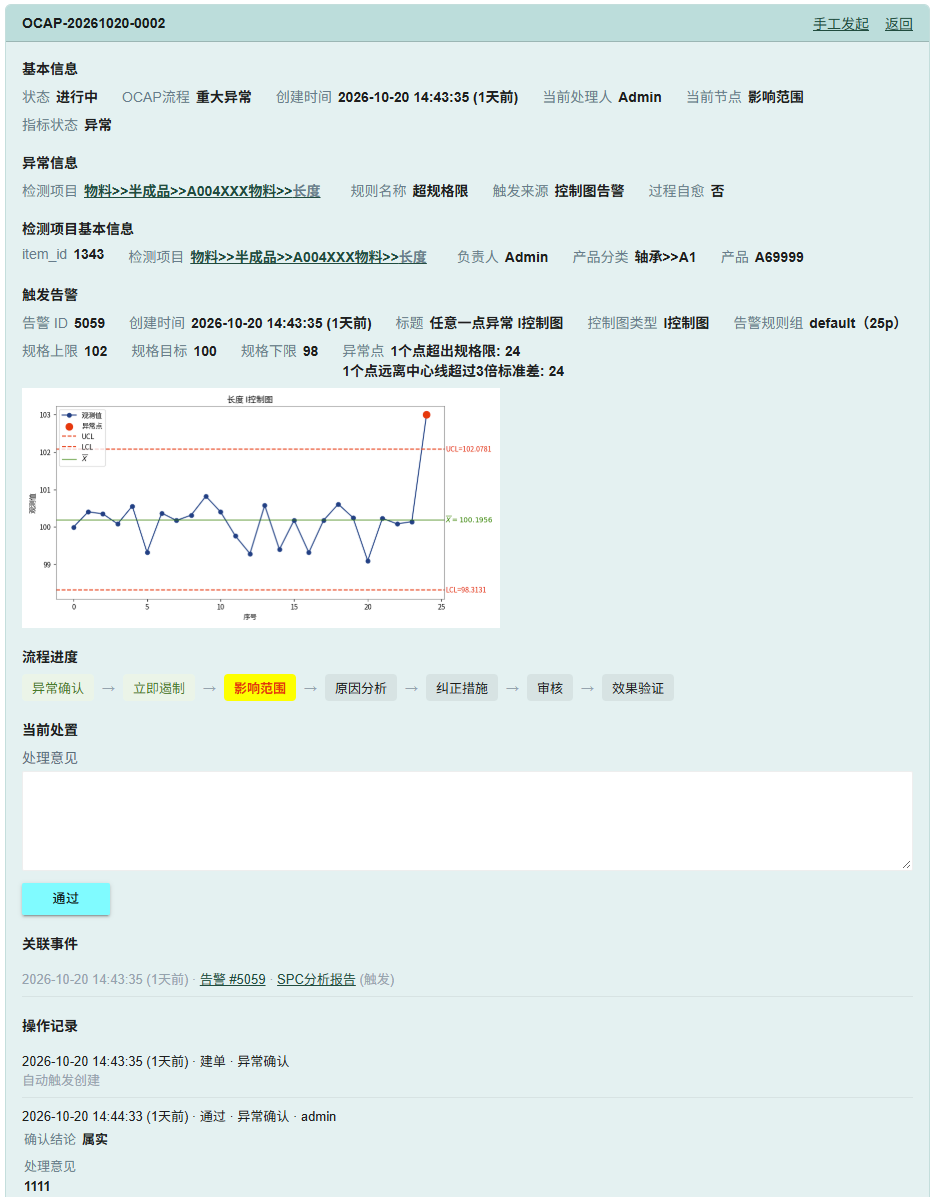Select the 纠正措施 workflow step
This screenshot has width=935, height=1197.
point(462,688)
